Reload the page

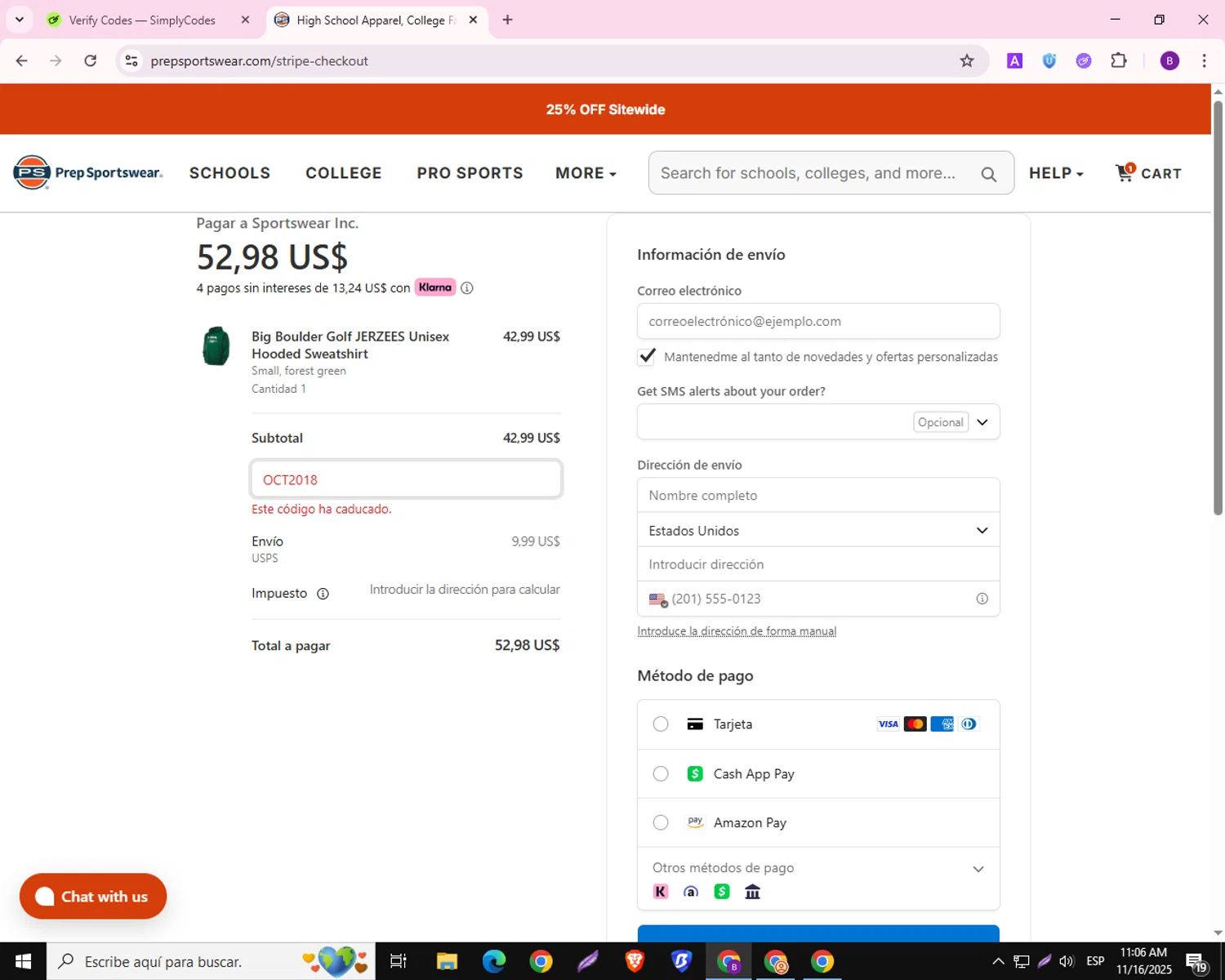pos(91,60)
